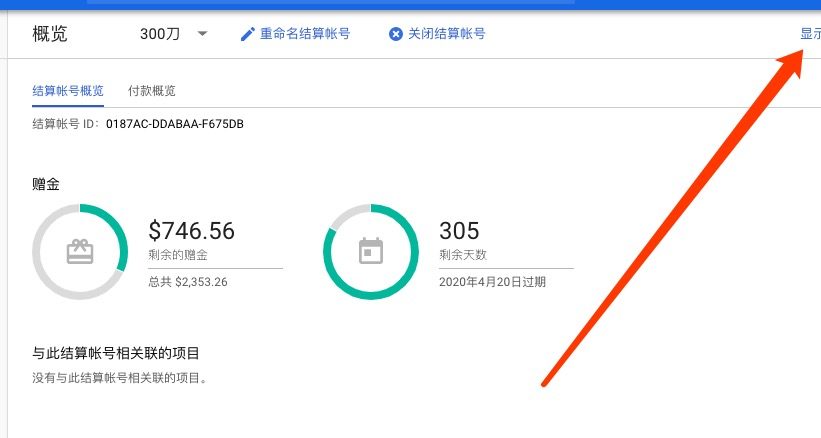Click the X icon for closing billing account
Screen dimensions: 821x438
click(x=395, y=35)
